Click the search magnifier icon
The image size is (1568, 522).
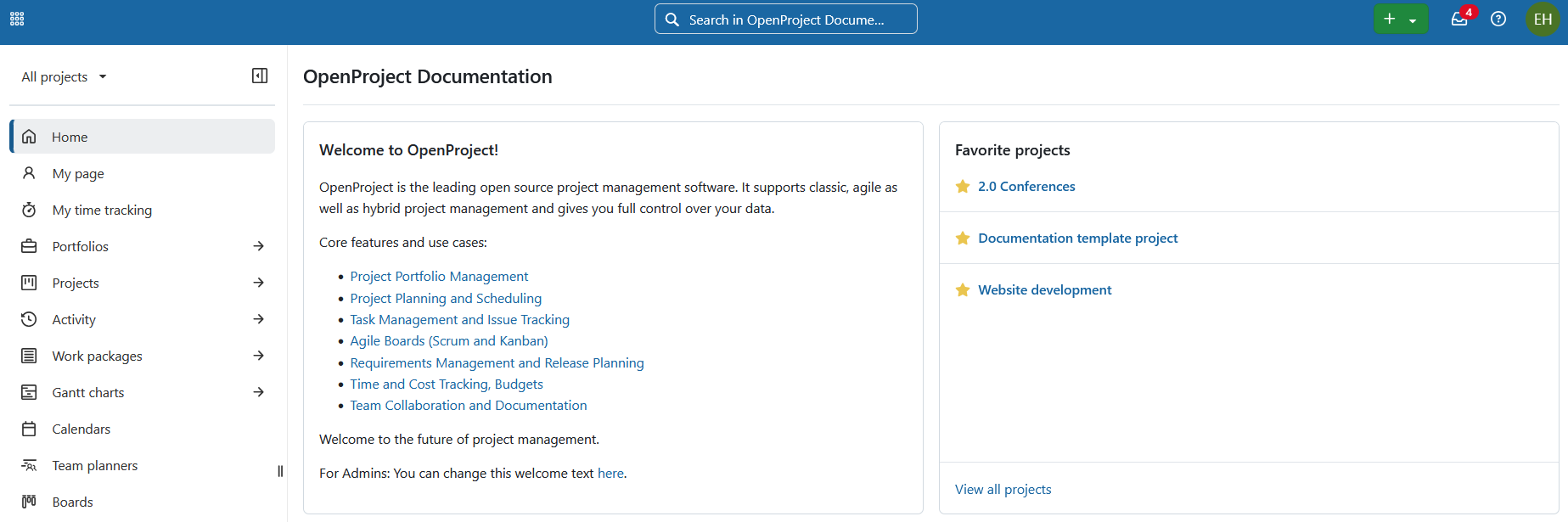672,20
